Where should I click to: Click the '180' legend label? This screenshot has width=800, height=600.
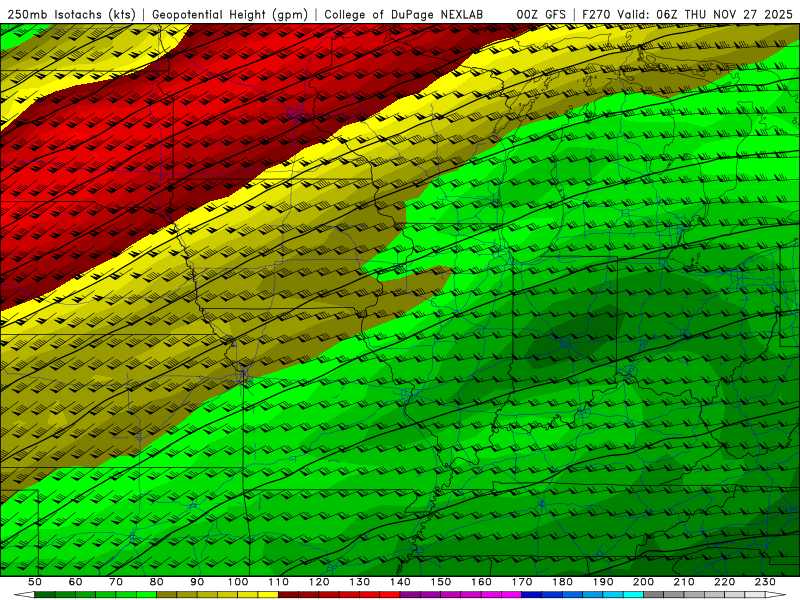[x=562, y=582]
